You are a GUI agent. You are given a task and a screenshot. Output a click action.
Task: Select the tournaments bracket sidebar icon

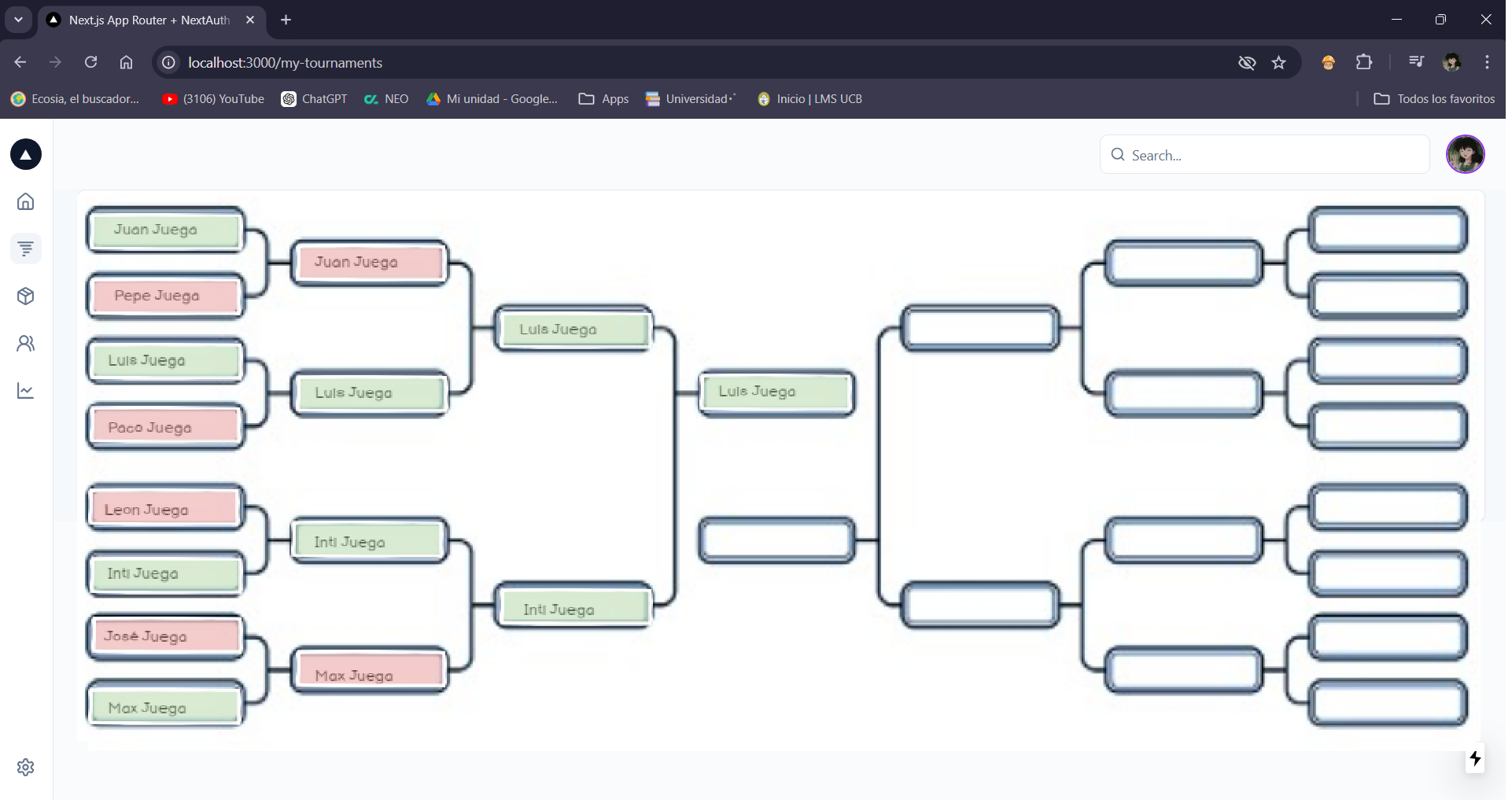26,249
